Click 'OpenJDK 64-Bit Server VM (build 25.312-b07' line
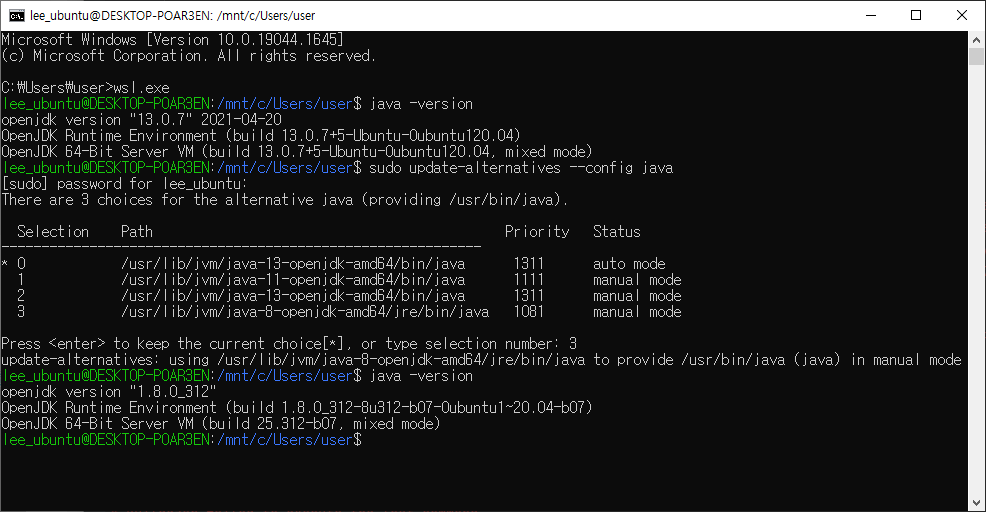986x512 pixels. pyautogui.click(x=221, y=424)
